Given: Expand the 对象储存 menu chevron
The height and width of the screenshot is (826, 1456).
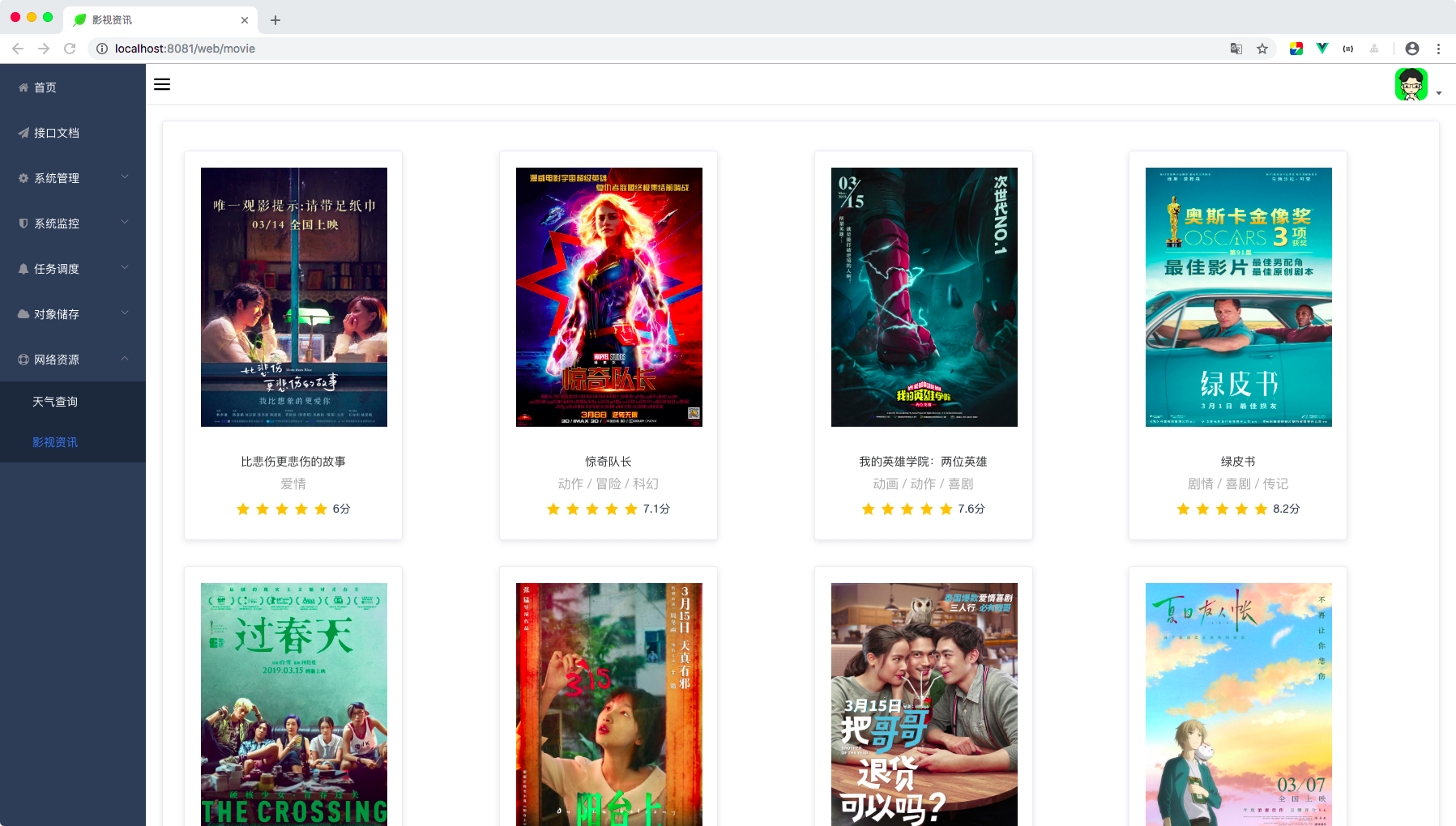Looking at the screenshot, I should point(125,313).
